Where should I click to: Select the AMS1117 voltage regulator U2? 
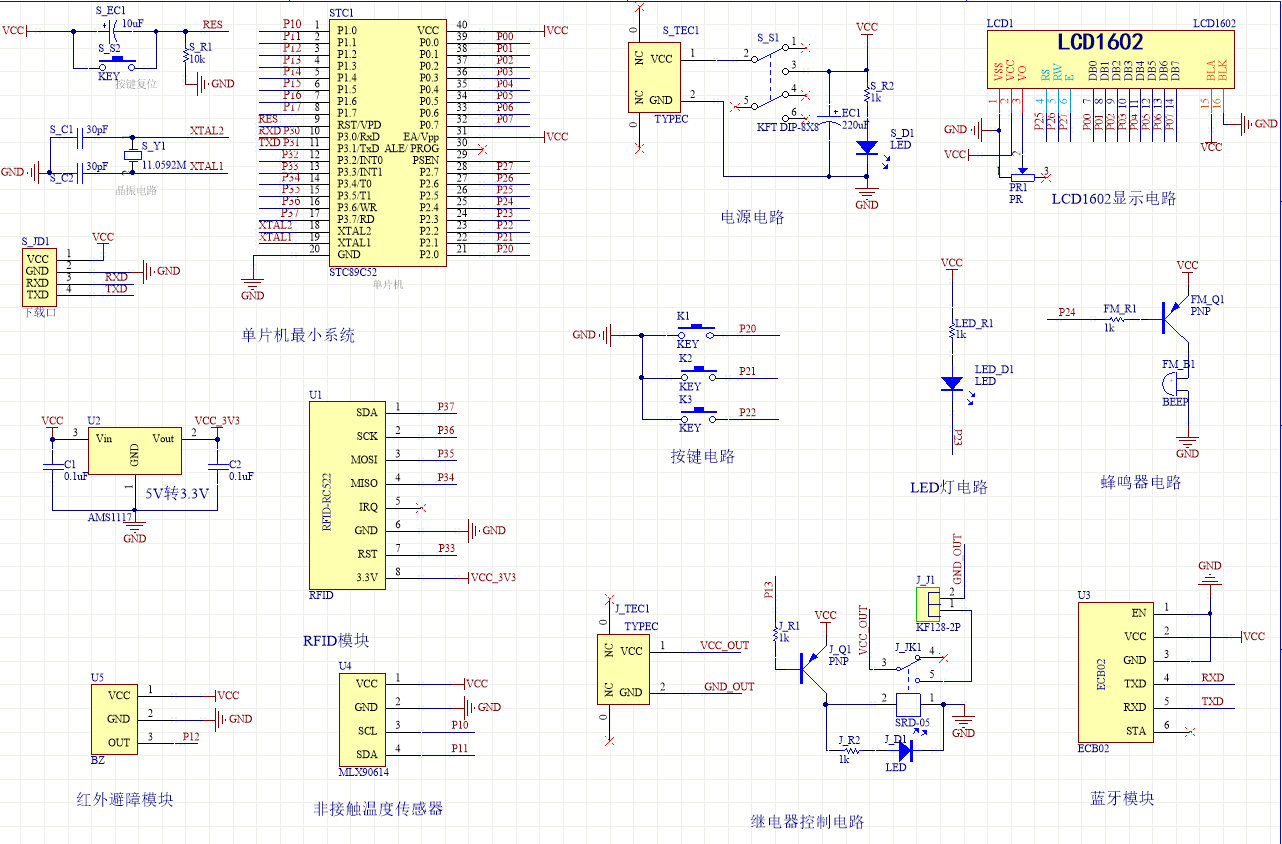click(134, 451)
